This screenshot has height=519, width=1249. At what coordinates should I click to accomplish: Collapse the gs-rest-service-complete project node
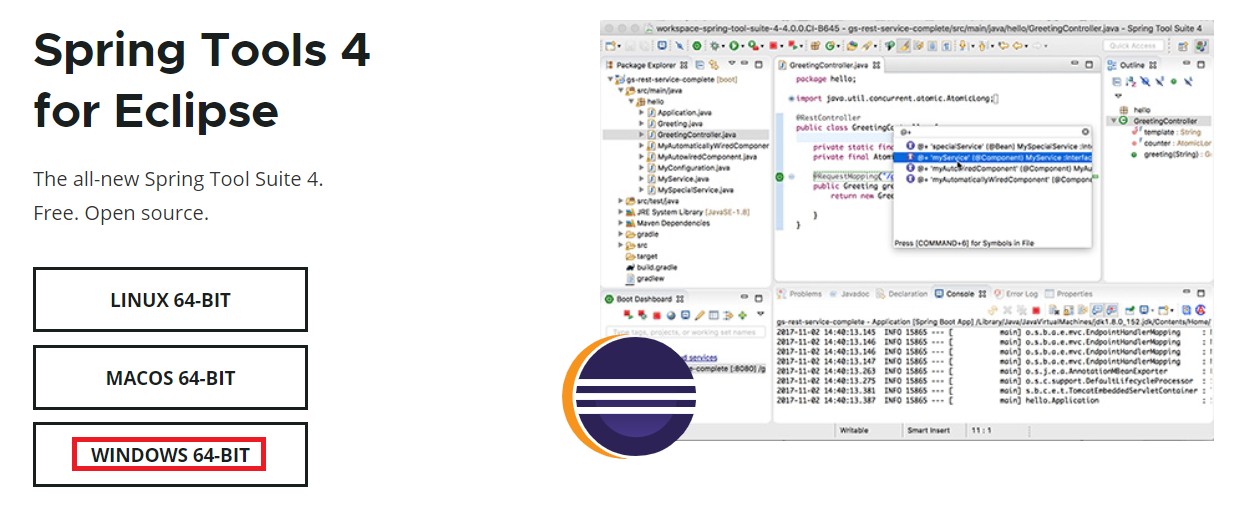610,79
